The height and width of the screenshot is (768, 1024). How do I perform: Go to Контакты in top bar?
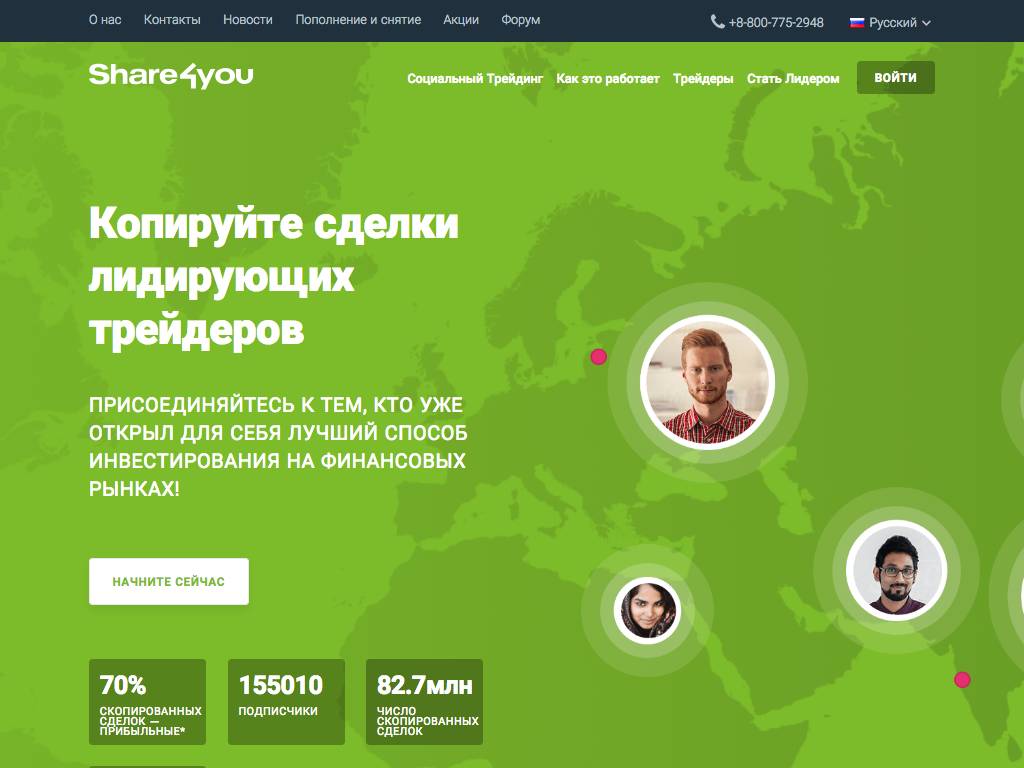coord(172,20)
